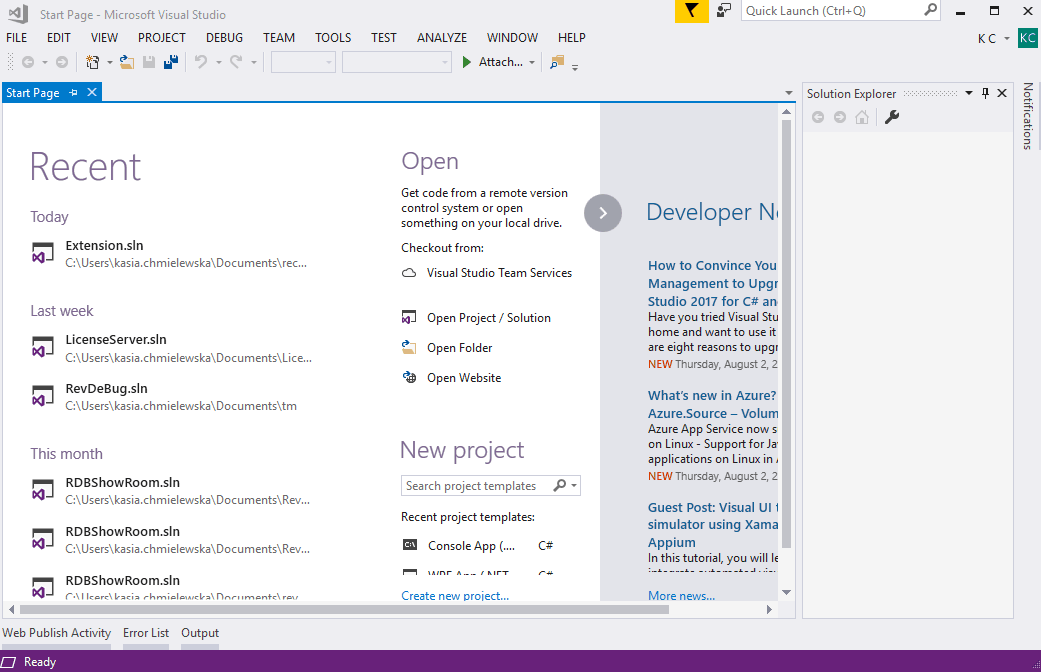Expand the project template search dropdown
Screen dimensions: 1041x672
[x=574, y=485]
